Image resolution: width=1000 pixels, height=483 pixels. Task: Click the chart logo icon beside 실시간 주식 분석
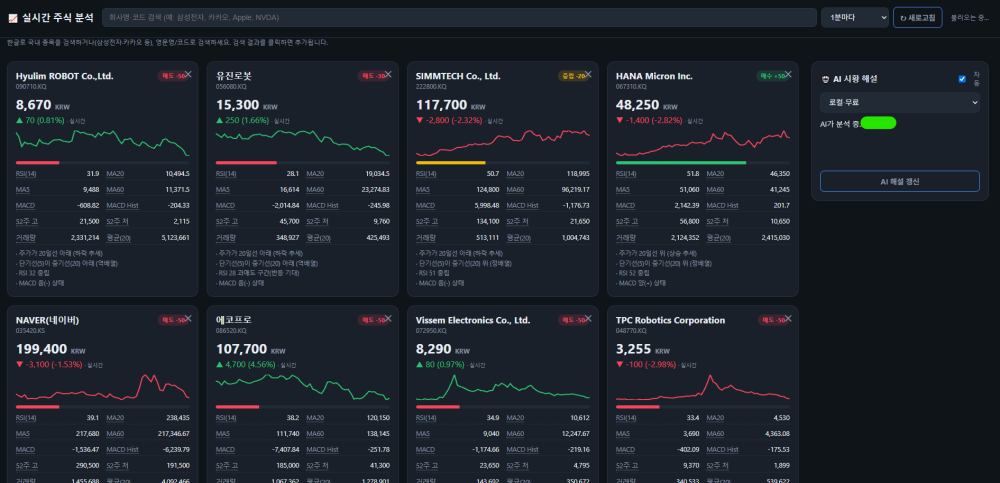pyautogui.click(x=13, y=18)
